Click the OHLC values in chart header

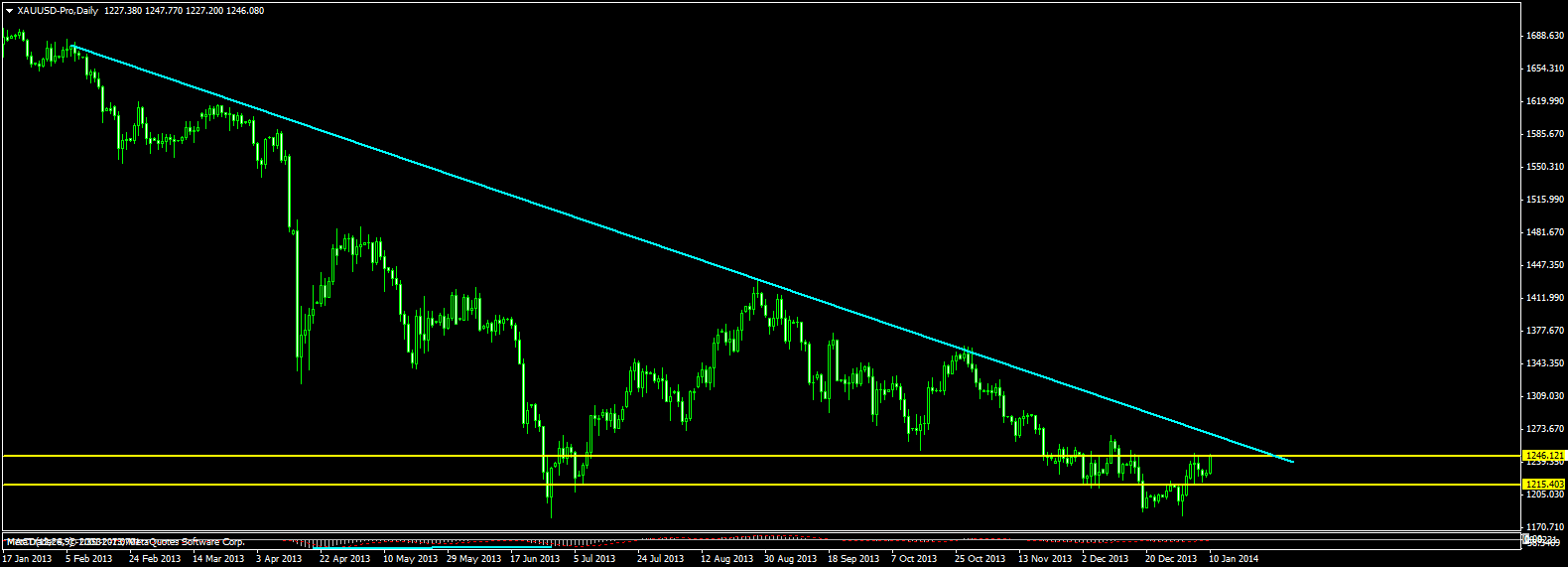[184, 11]
